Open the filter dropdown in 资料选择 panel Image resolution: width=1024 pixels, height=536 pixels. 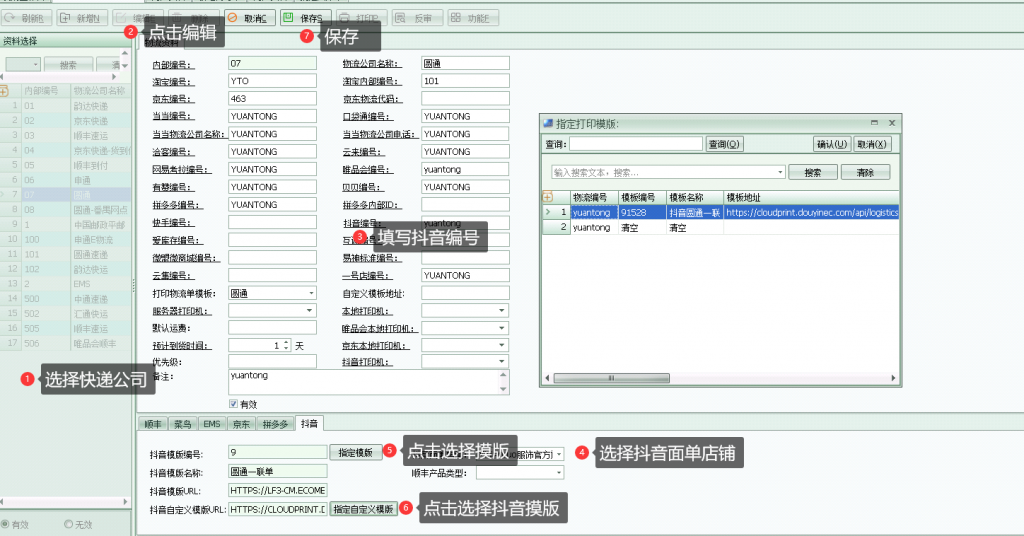pos(35,65)
